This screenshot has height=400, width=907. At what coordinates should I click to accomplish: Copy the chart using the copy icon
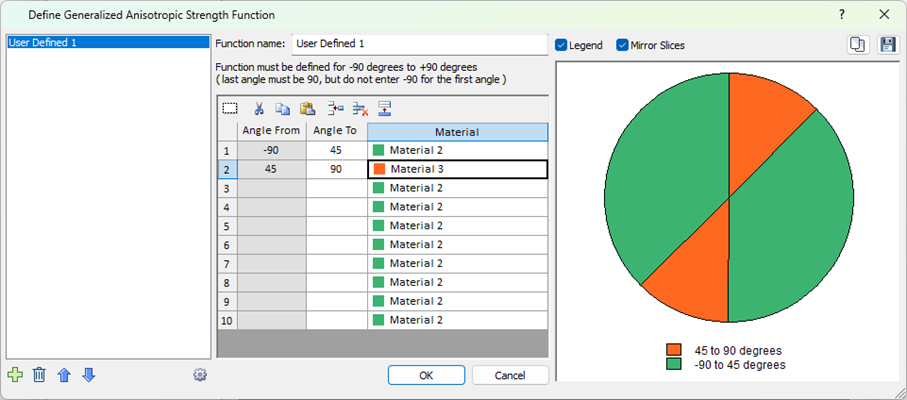(x=858, y=45)
